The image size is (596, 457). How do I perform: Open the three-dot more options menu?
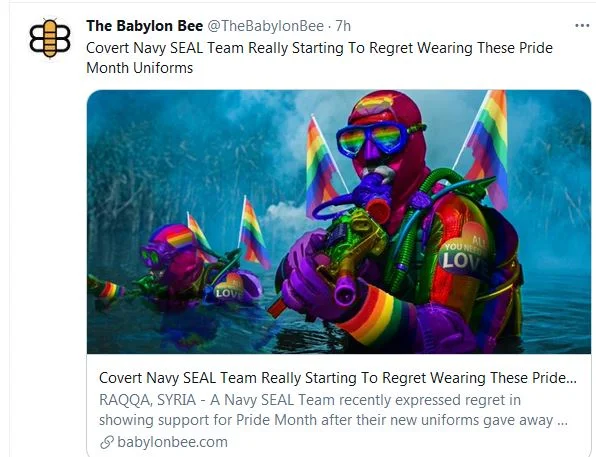[x=582, y=26]
